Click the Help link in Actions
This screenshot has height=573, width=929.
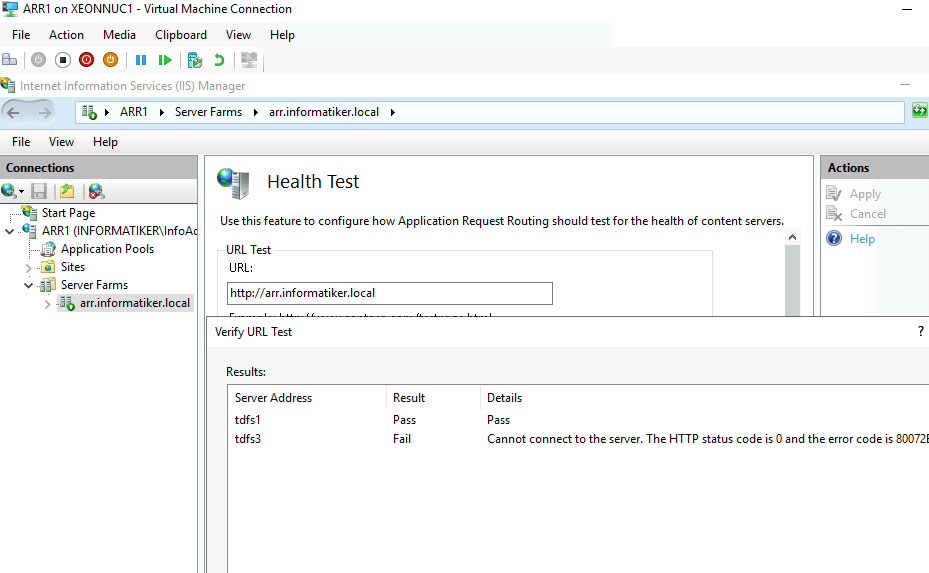[x=862, y=239]
